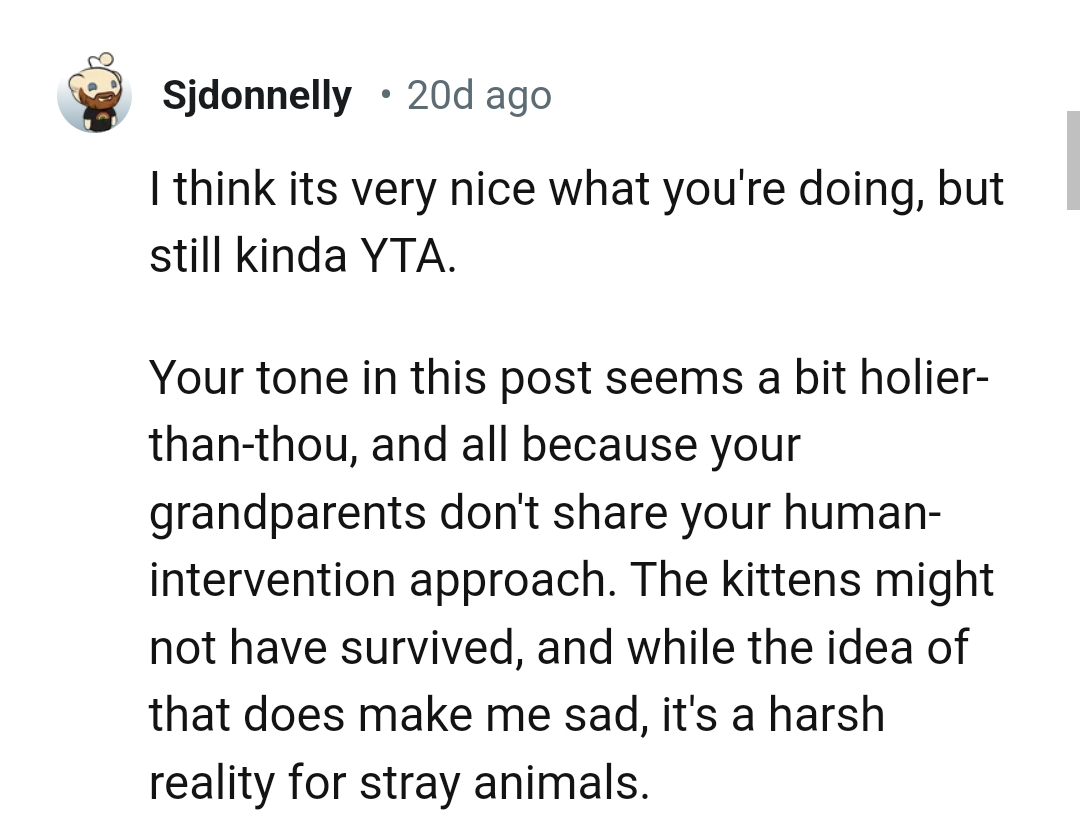Open the "20d ago" comment timestamp
Viewport: 1080px width, 831px height.
coord(479,96)
